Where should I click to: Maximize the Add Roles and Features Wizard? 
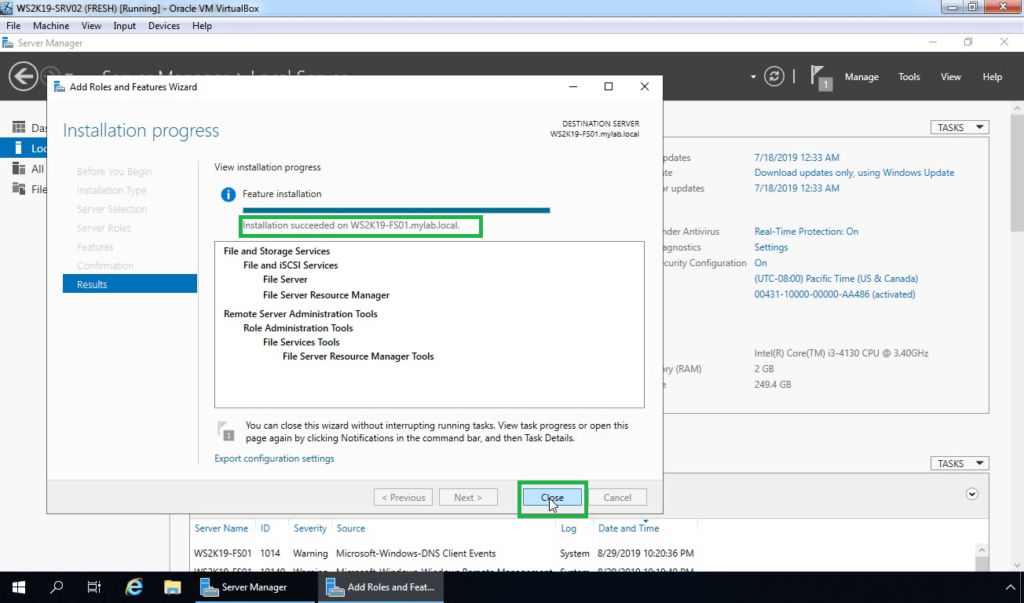tap(609, 87)
